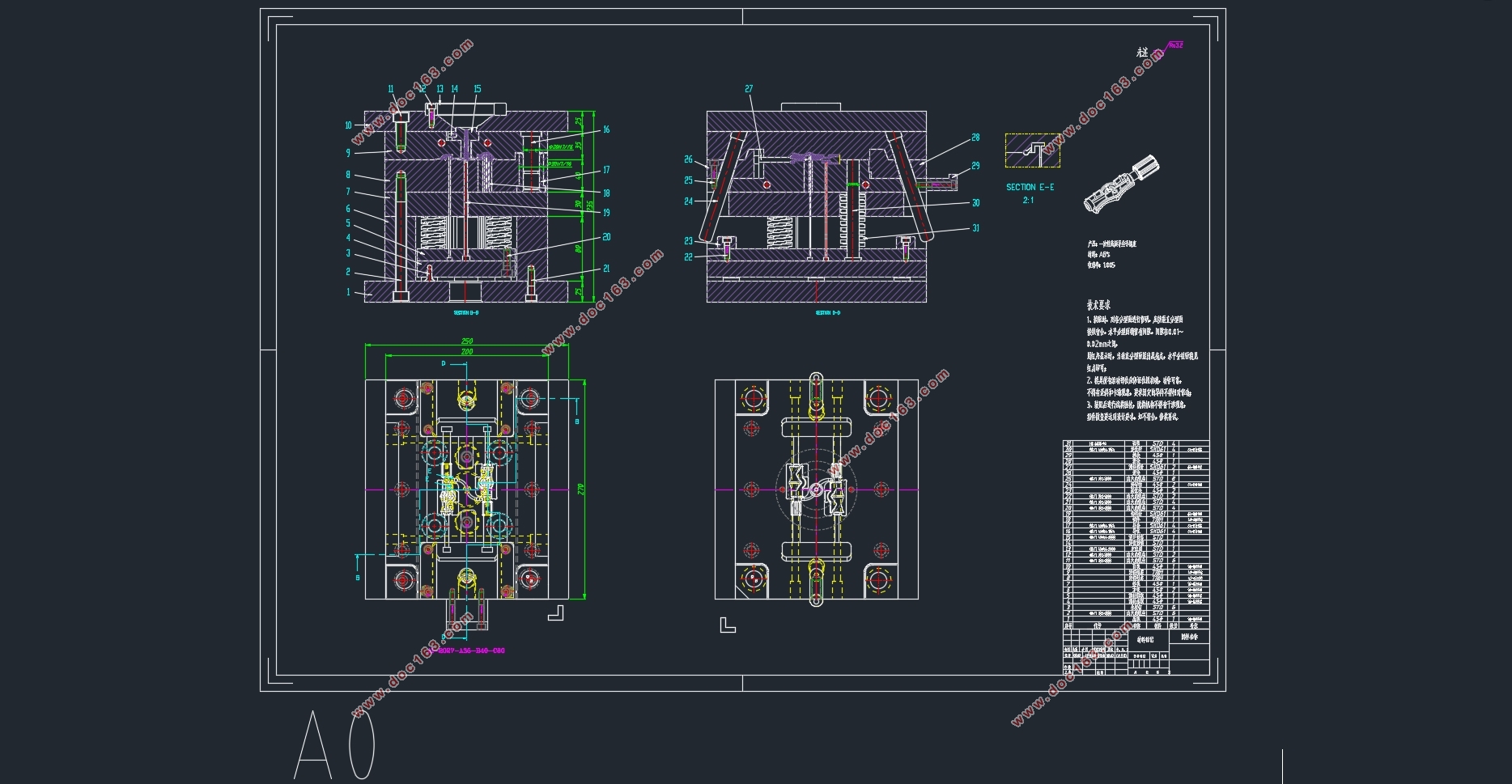1512x784 pixels.
Task: Click part callout number 17
Action: (x=606, y=170)
